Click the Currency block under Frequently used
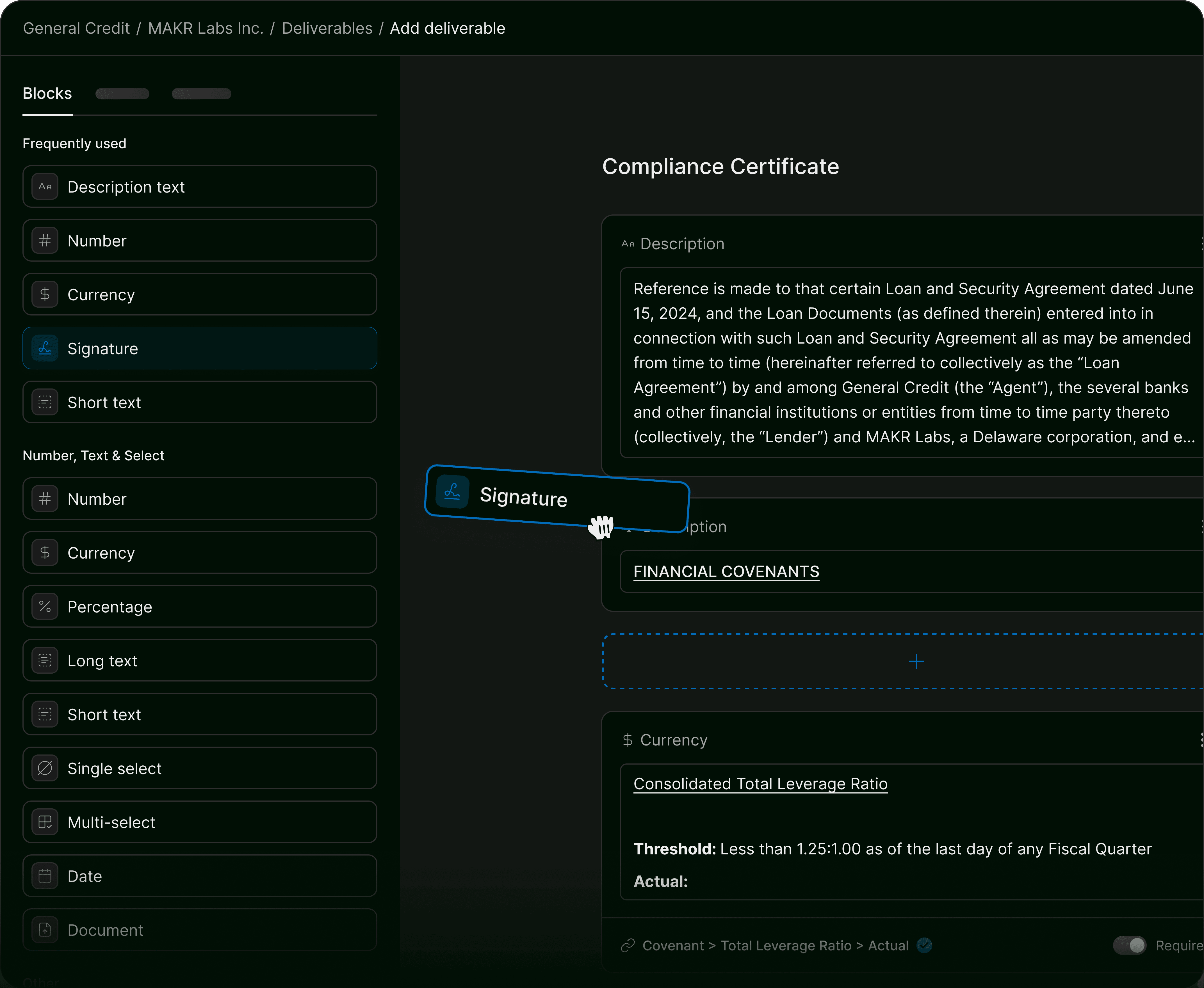The width and height of the screenshot is (1204, 988). coord(199,295)
